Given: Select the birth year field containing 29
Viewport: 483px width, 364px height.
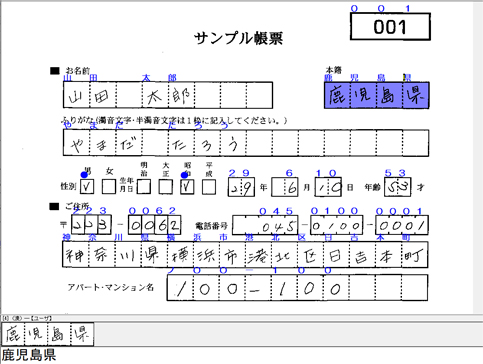Looking at the screenshot, I should 241,187.
